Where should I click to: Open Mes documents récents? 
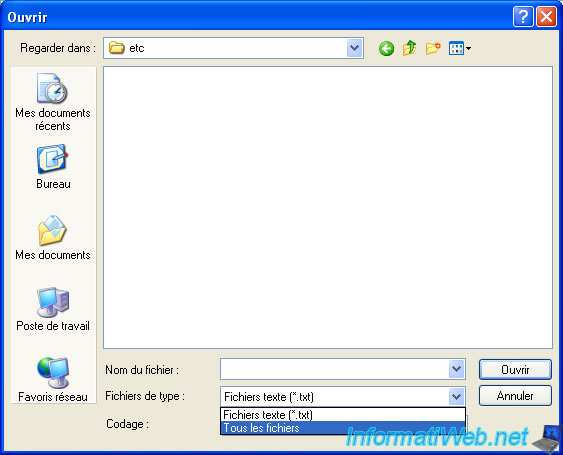[x=53, y=102]
